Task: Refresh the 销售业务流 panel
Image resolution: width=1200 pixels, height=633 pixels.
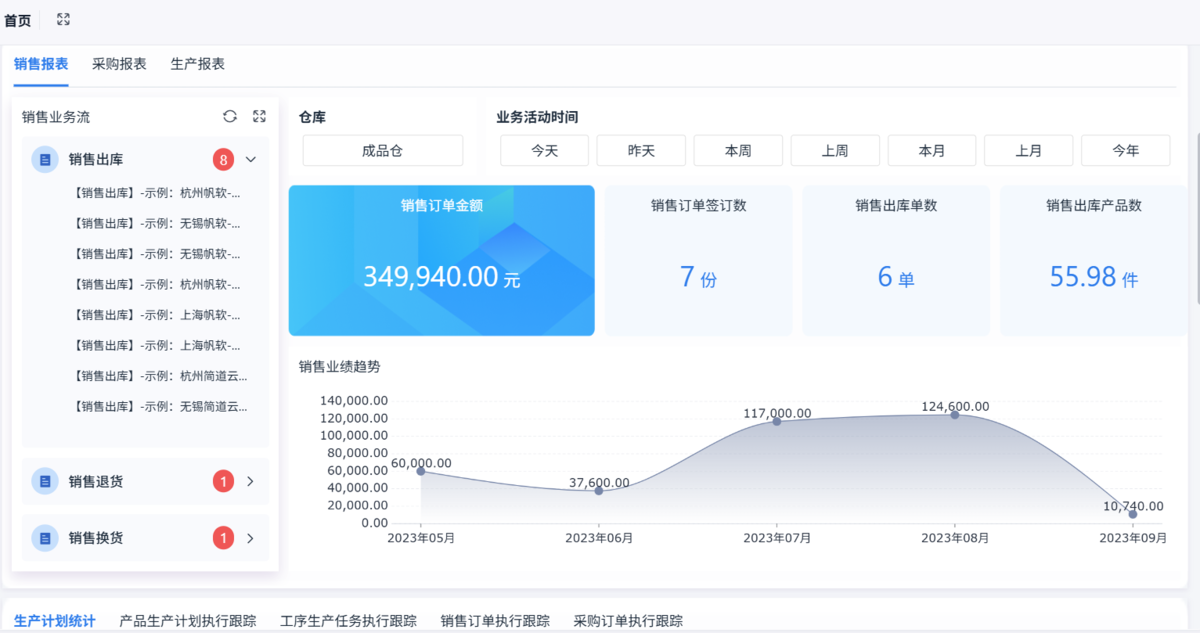Action: coord(230,116)
